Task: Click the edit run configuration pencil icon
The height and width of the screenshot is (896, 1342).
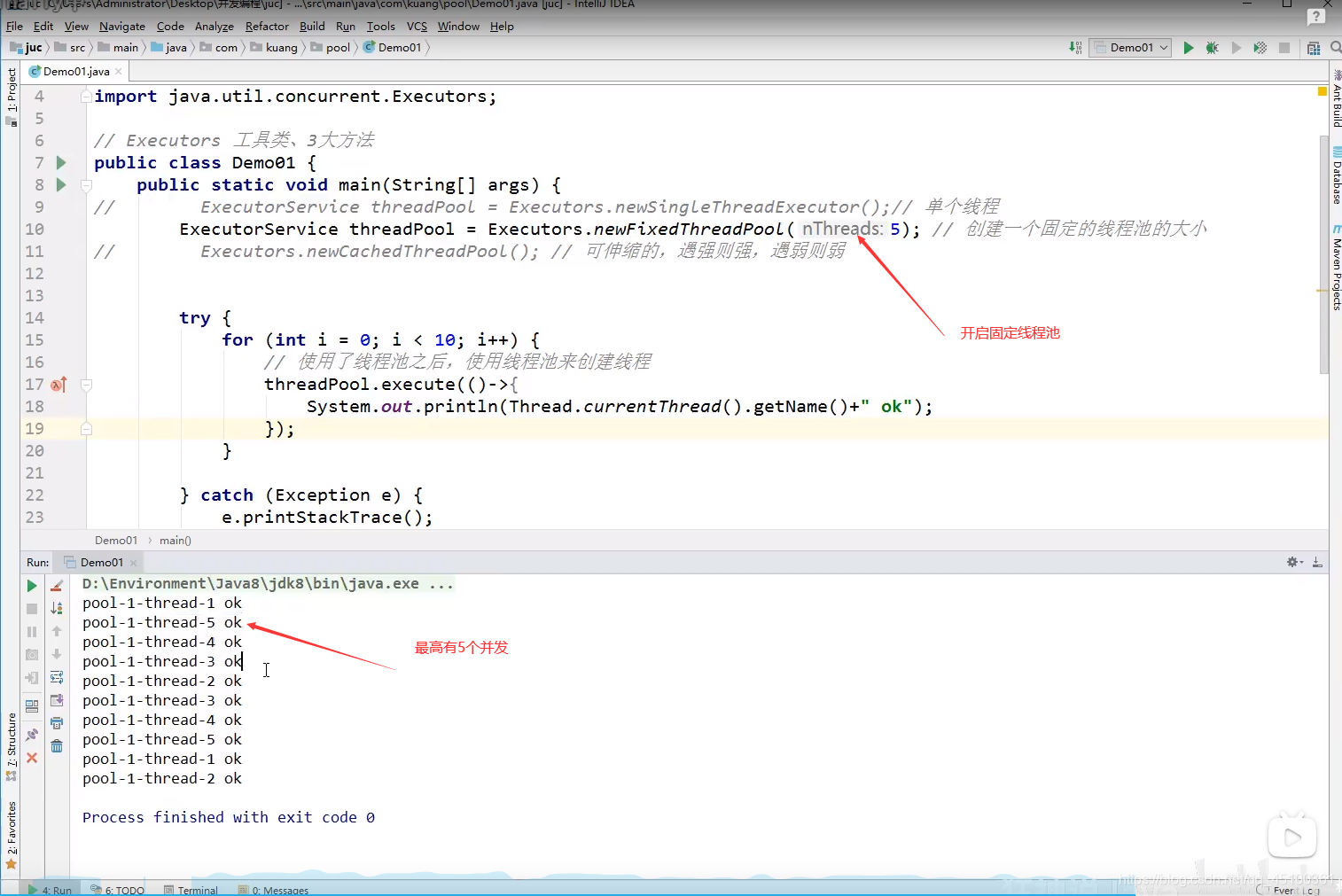Action: tap(57, 586)
